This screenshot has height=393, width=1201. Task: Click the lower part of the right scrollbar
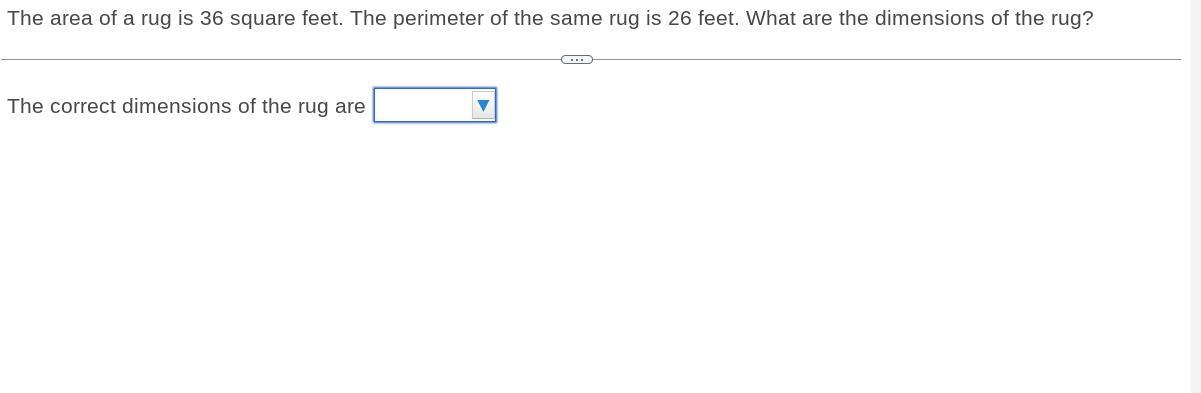click(x=1195, y=330)
